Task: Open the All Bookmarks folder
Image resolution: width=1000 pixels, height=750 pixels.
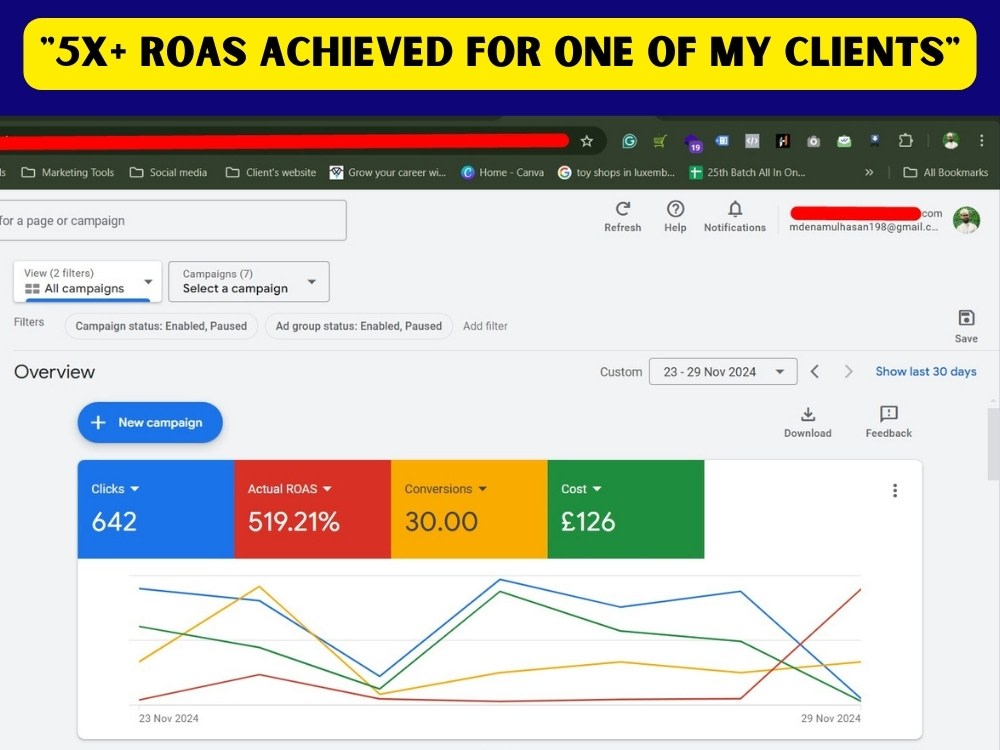Action: (946, 172)
